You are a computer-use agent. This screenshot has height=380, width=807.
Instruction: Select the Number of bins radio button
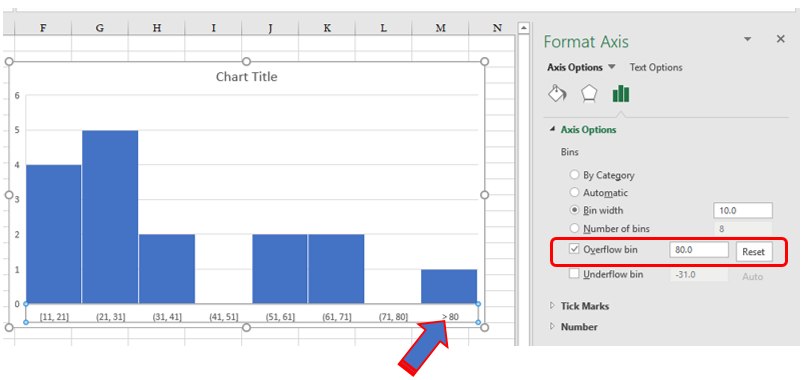(574, 228)
